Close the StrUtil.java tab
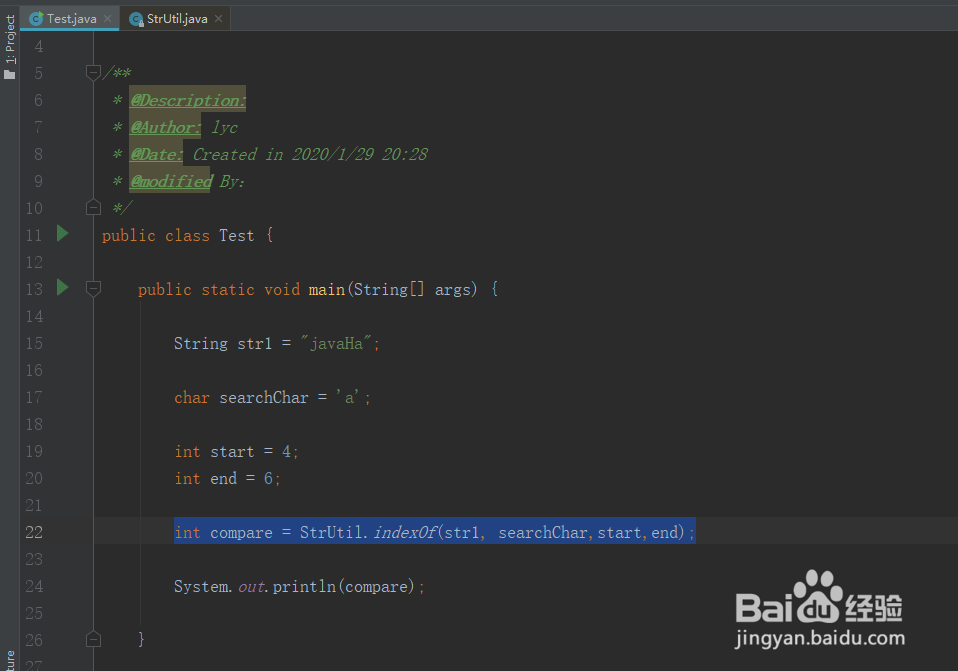 (x=218, y=18)
